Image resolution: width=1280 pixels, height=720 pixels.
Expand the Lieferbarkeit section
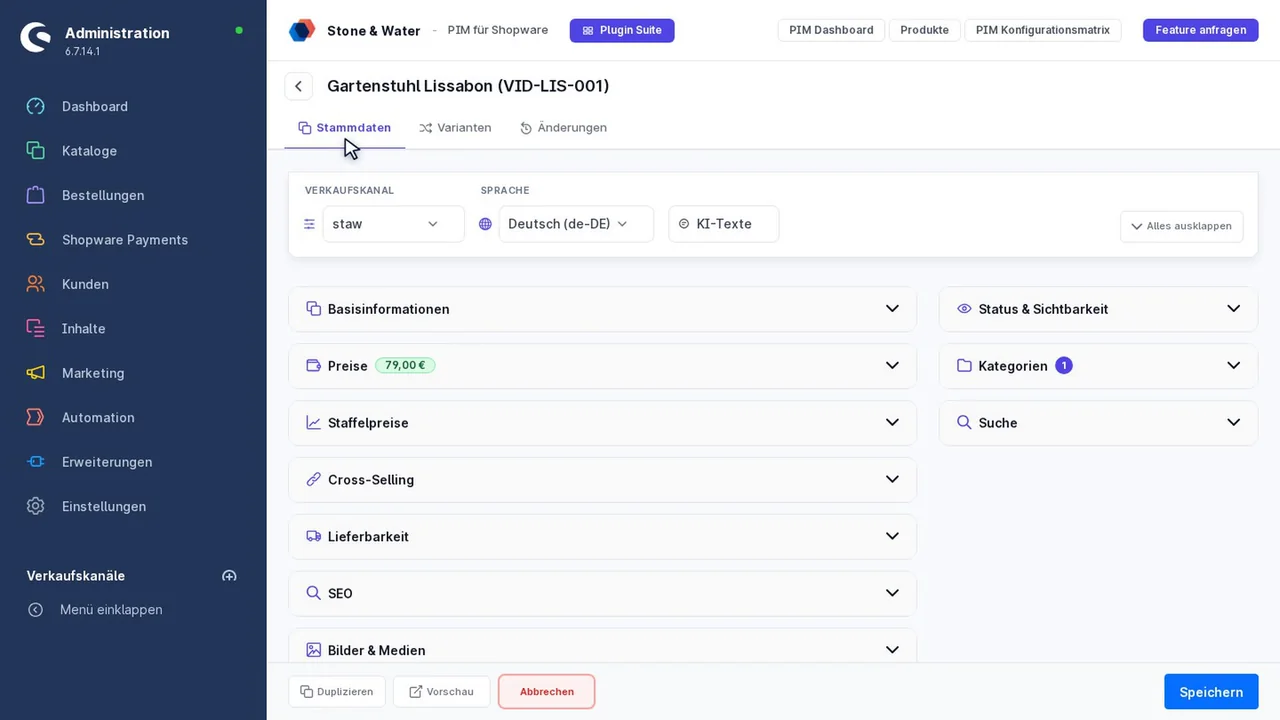(x=602, y=537)
